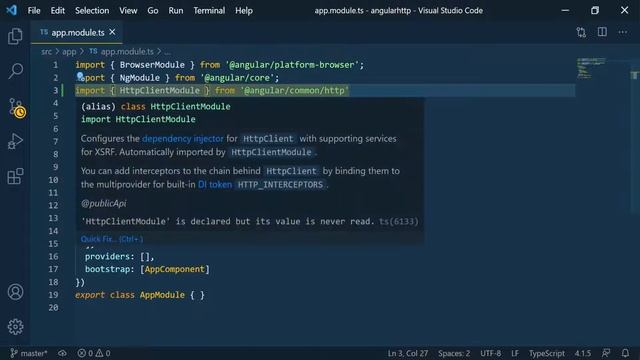Click '@angular/common/http' string on line 3
The width and height of the screenshot is (640, 360).
click(294, 90)
